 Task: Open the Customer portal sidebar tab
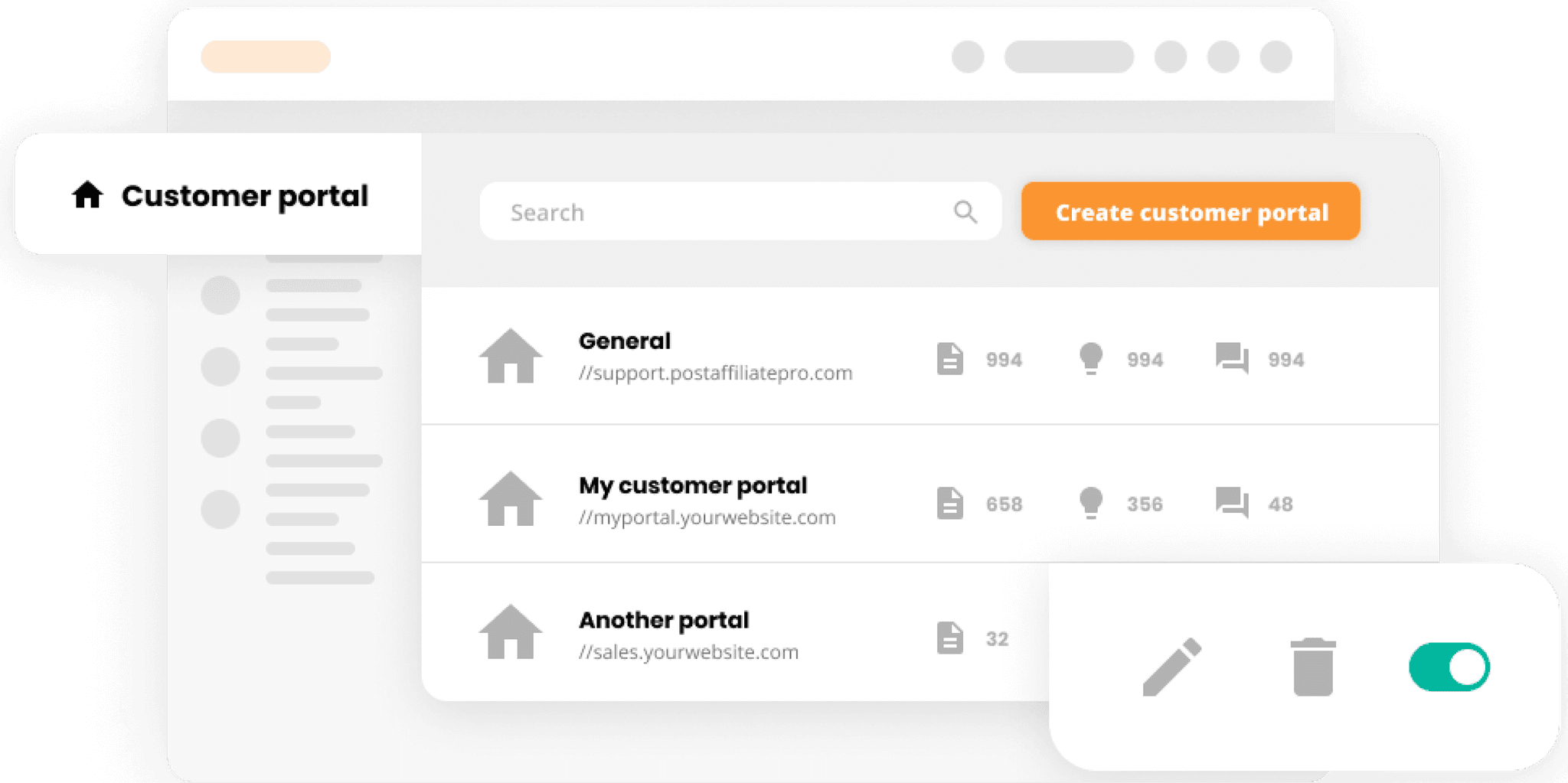pos(219,196)
